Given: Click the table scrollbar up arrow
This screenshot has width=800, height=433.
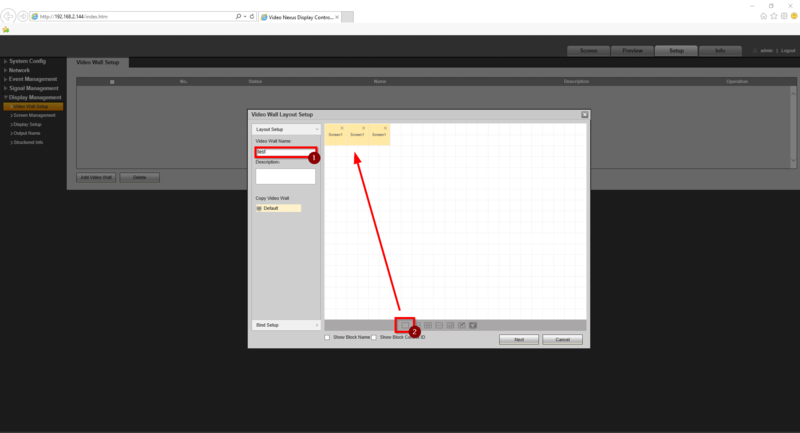Looking at the screenshot, I should 793,93.
